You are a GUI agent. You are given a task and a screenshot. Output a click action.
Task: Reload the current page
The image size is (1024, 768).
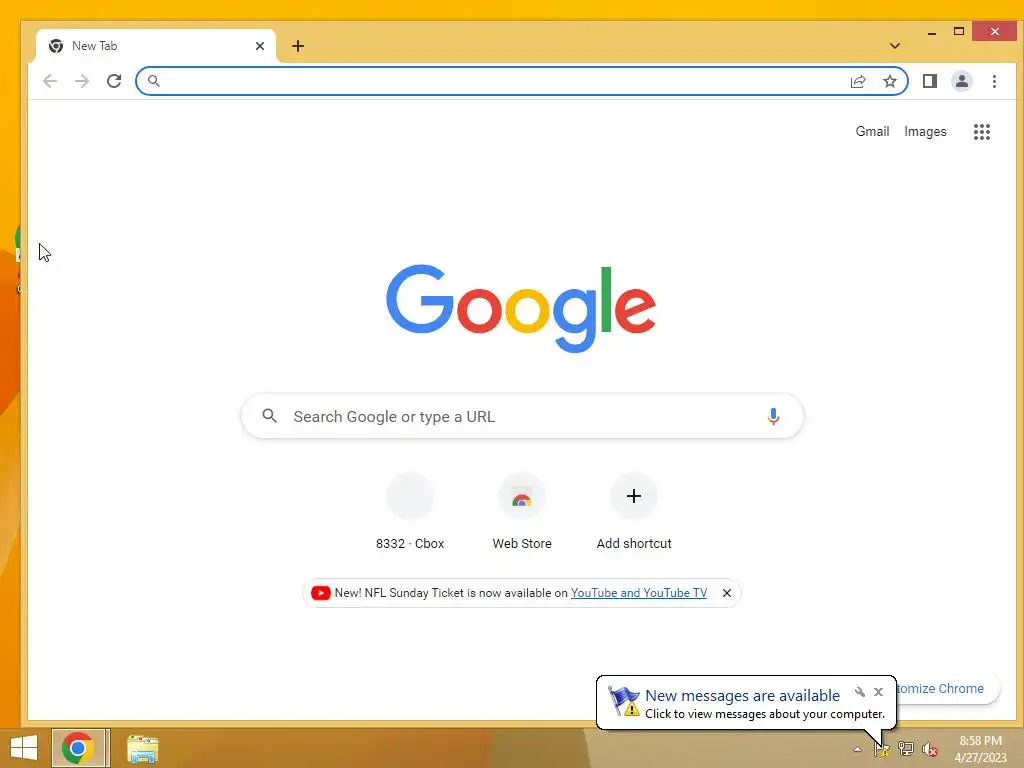click(114, 81)
